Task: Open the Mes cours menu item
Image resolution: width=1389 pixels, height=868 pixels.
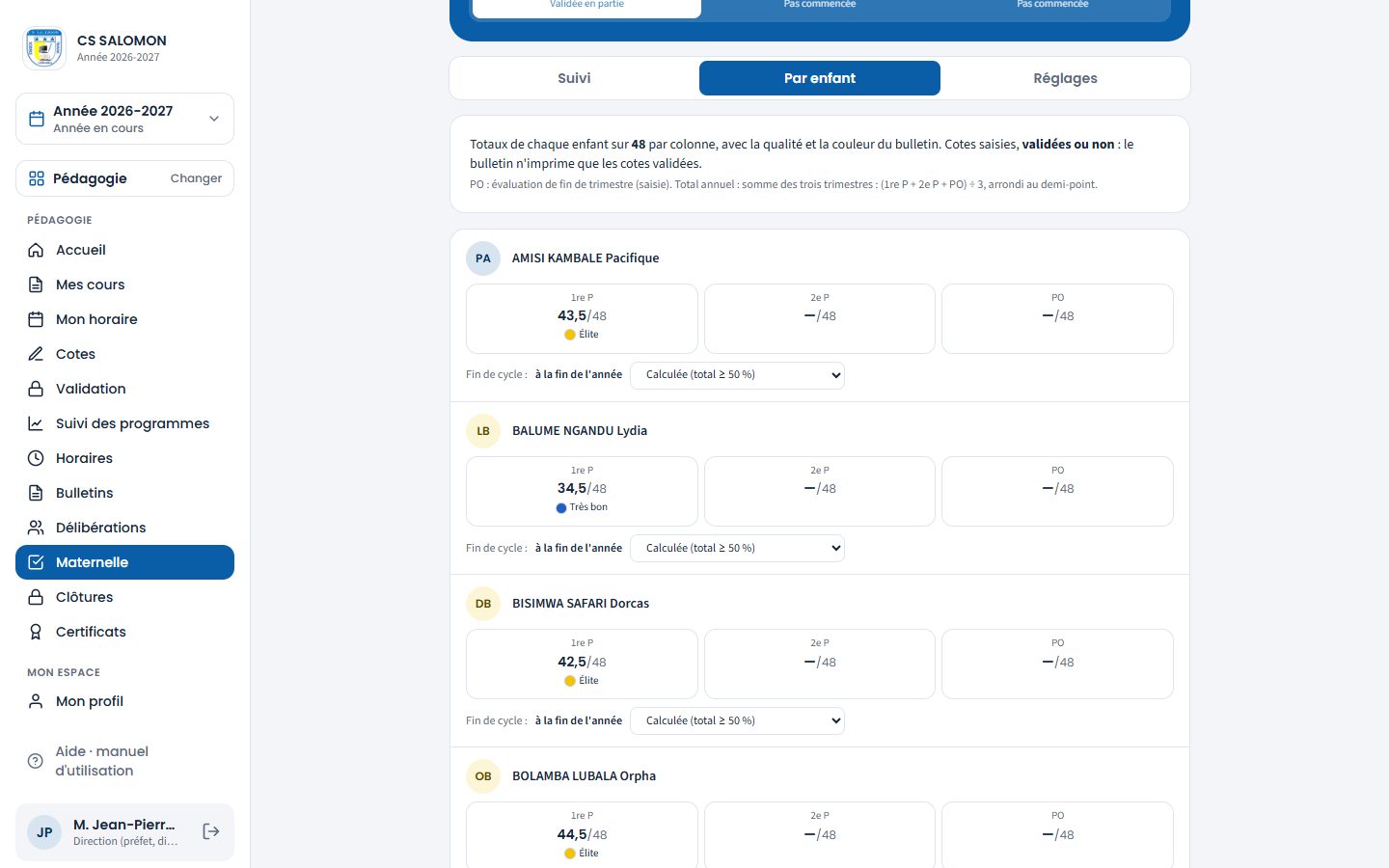Action: click(x=124, y=285)
